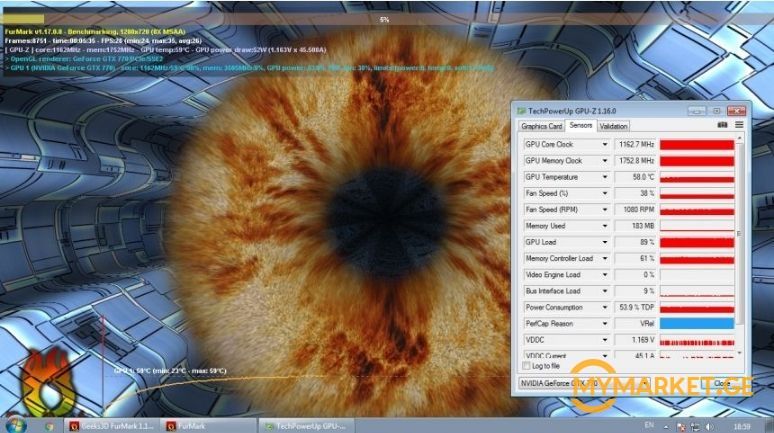Click the VDDC voltage graph

tap(697, 340)
